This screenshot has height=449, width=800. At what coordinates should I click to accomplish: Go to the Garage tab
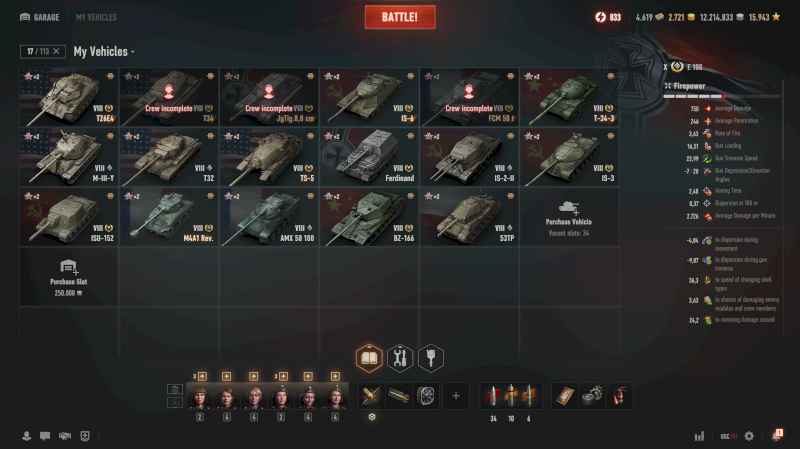coord(39,17)
